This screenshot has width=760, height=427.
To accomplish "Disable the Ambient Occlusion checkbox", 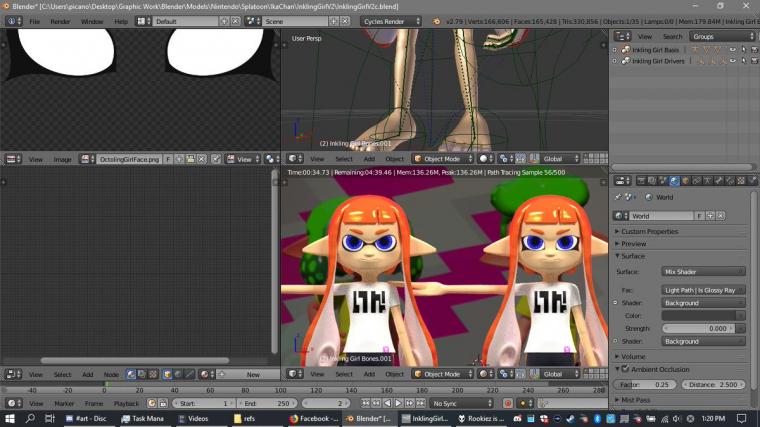I will [x=625, y=369].
